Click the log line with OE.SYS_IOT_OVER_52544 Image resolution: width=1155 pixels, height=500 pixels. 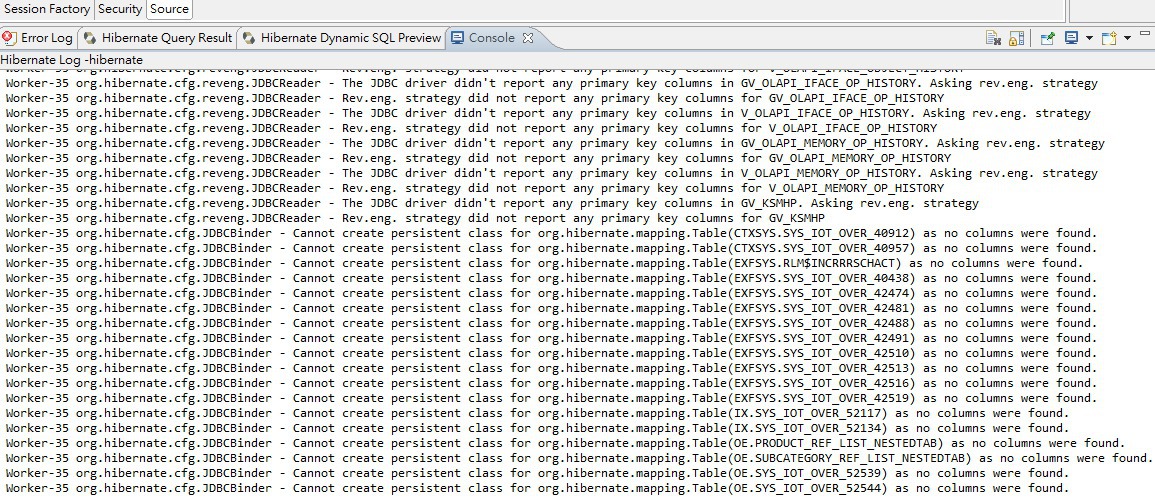(537, 488)
